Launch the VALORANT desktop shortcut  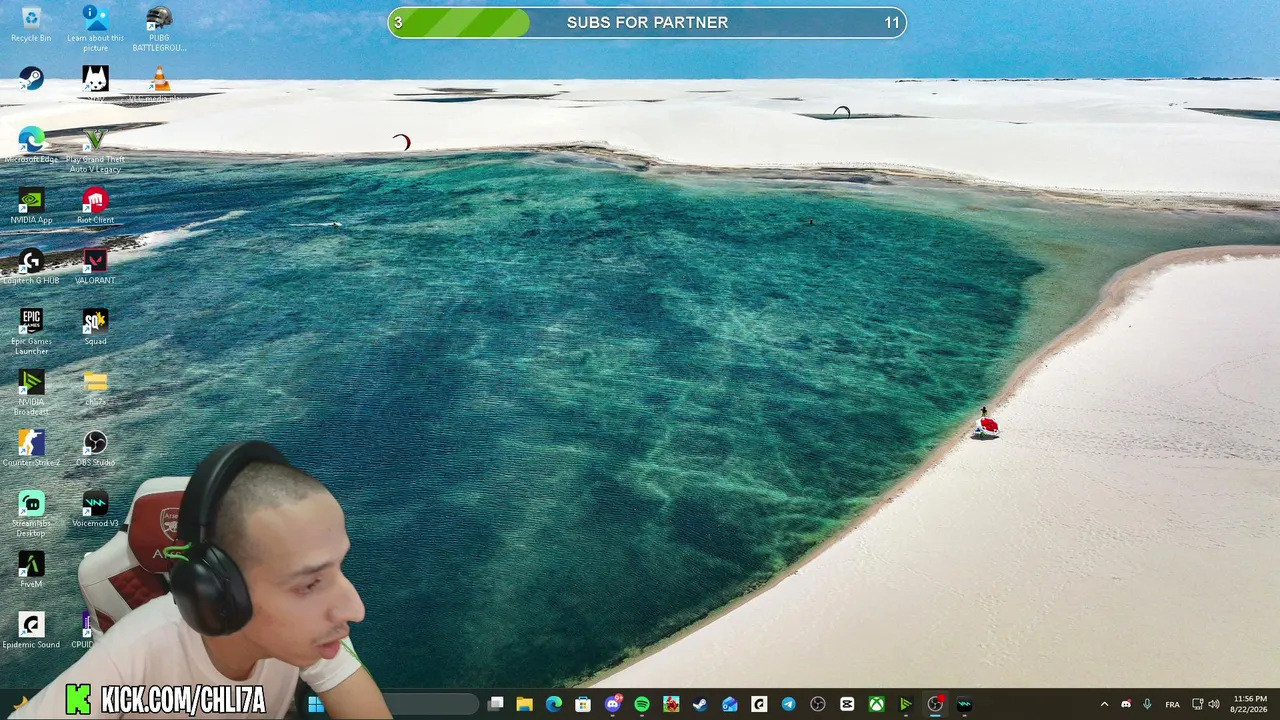[95, 267]
